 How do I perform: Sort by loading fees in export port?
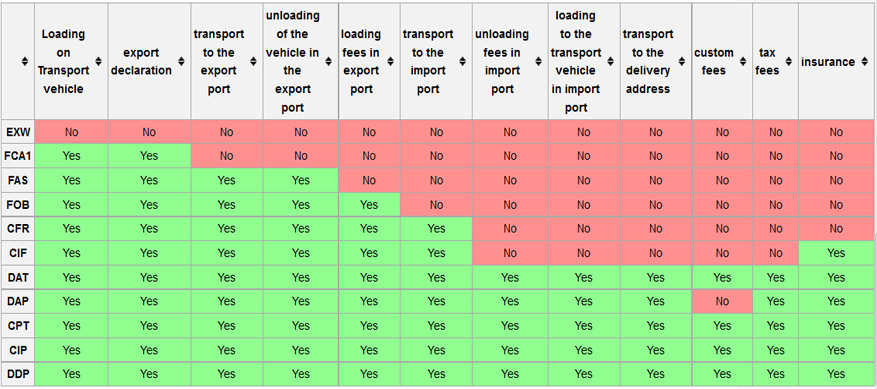click(390, 62)
